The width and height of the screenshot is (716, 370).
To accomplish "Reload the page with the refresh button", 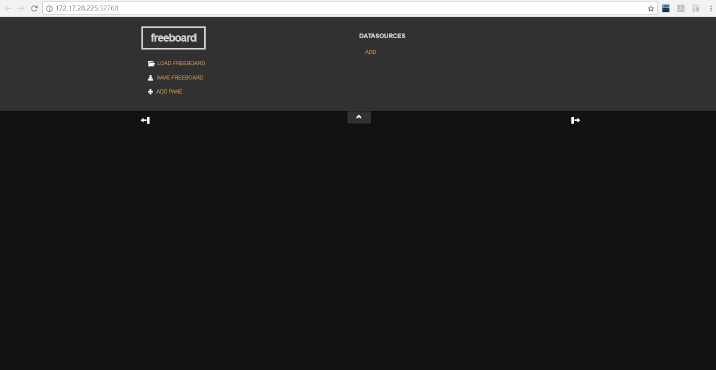I will 34,8.
